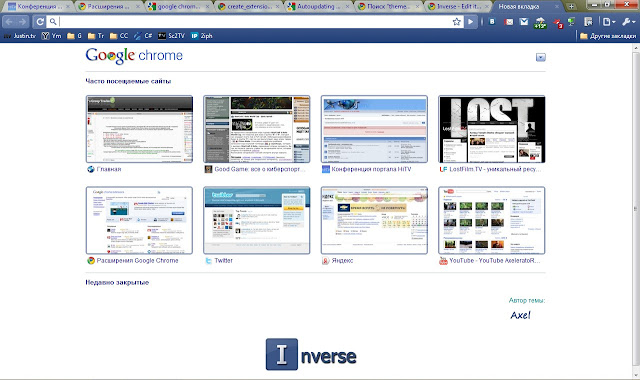Click the Go play-arrow button beside address bar
The image size is (640, 380).
pos(471,22)
